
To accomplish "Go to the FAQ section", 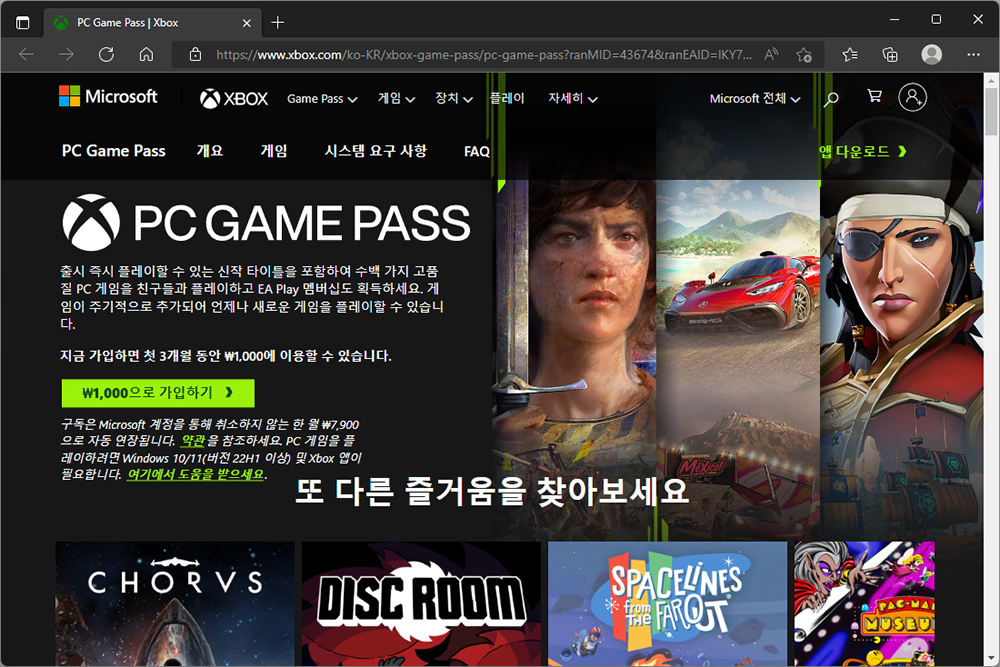I will click(476, 152).
